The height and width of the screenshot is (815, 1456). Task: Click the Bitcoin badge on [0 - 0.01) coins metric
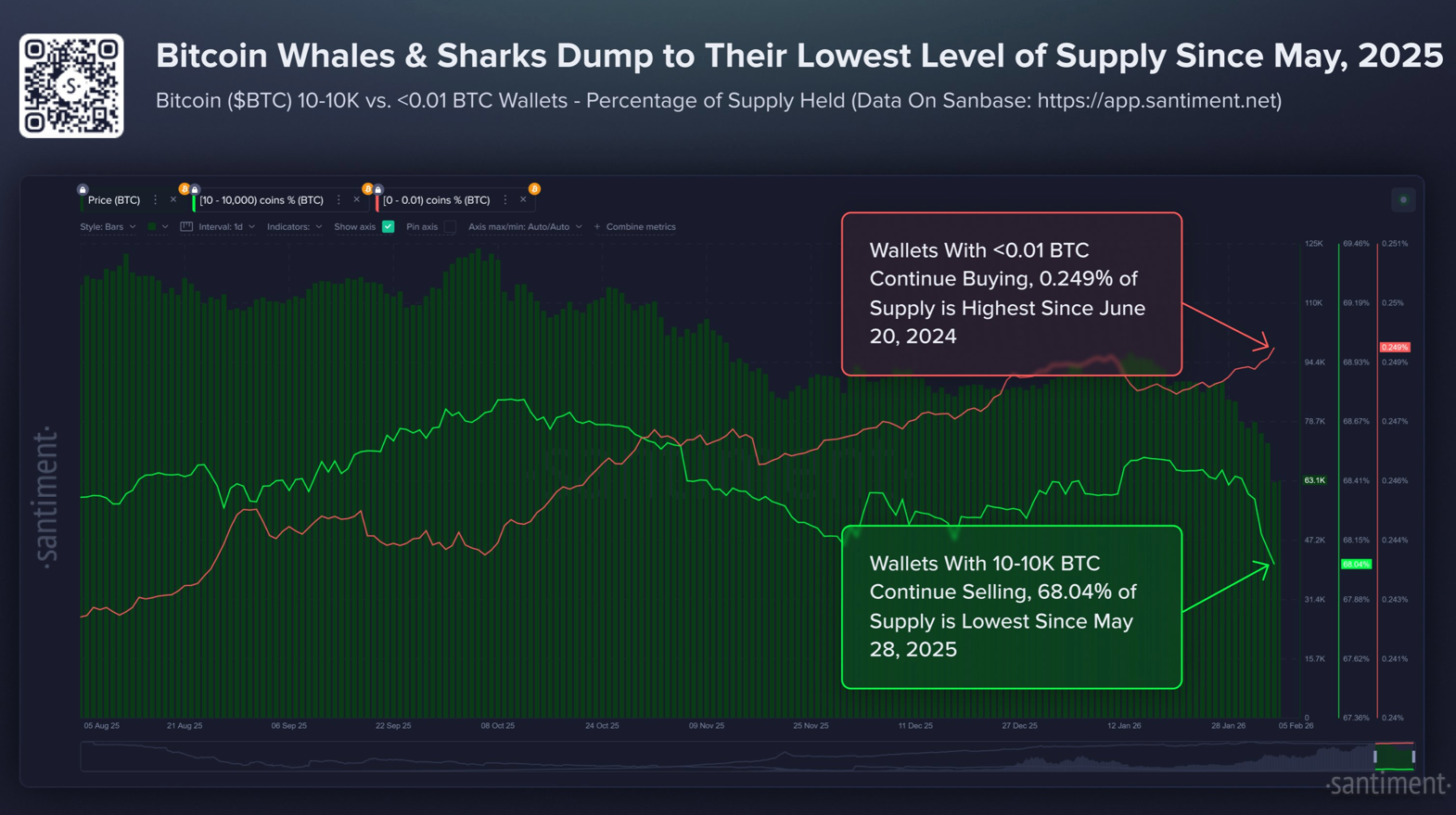368,189
